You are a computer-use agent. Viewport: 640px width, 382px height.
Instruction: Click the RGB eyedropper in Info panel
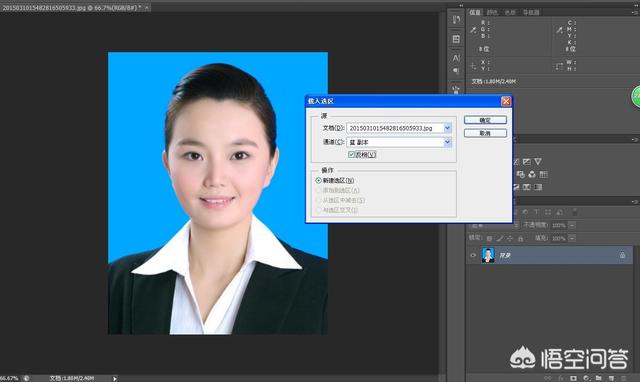pos(473,30)
